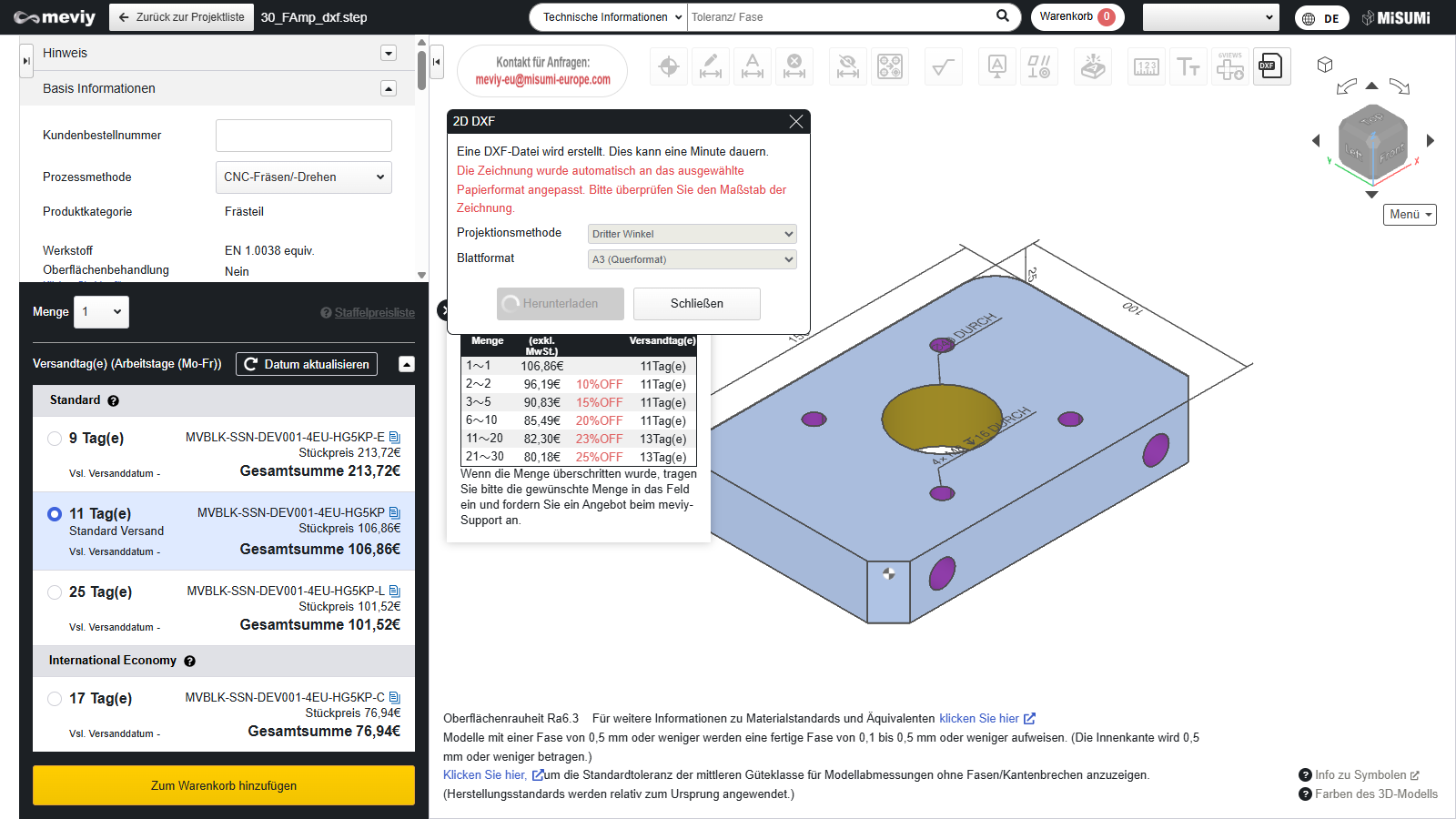Click the DXF export toolbar icon
Viewport: 1456px width, 819px height.
click(x=1271, y=66)
